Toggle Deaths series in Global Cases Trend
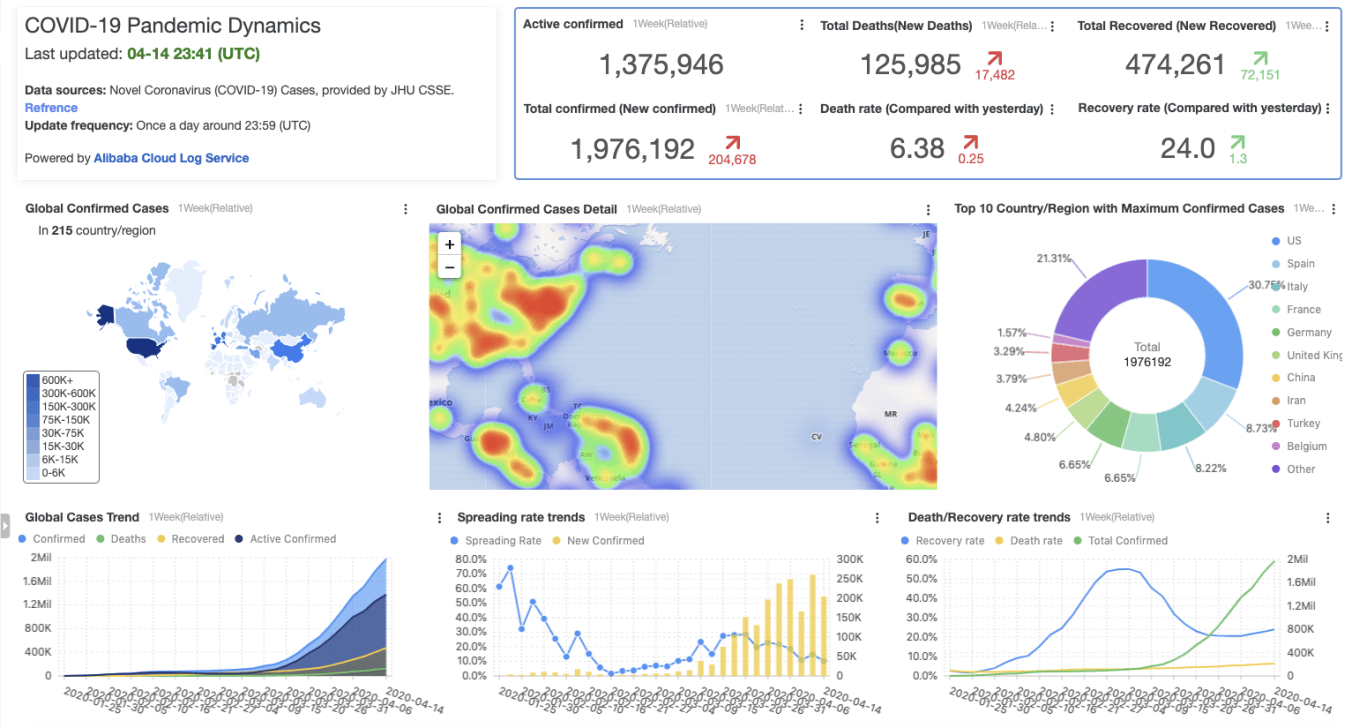 click(121, 539)
